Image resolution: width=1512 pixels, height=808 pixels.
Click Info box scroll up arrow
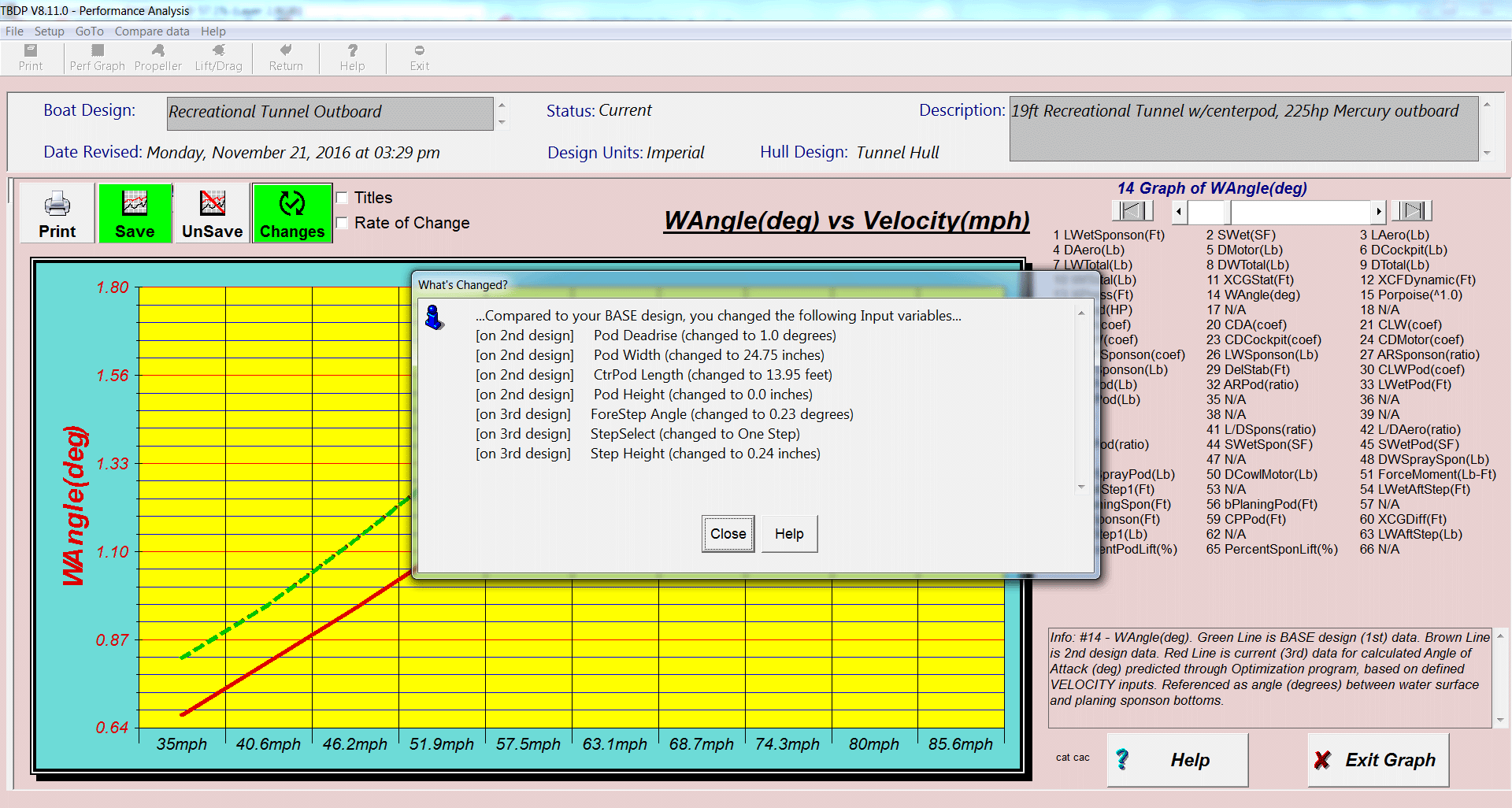pos(1500,636)
